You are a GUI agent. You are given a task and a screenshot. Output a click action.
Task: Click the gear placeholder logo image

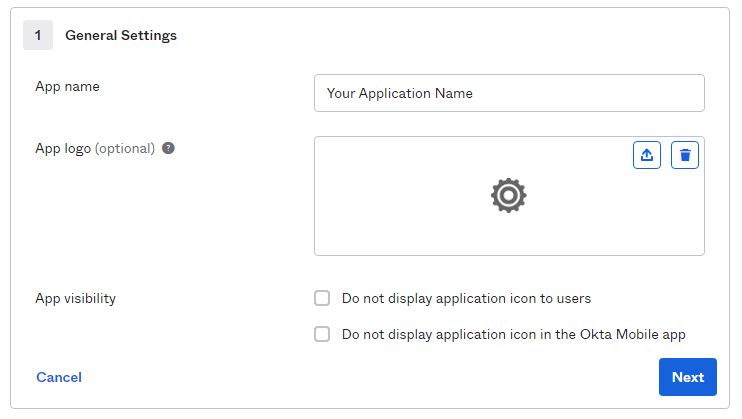(509, 196)
